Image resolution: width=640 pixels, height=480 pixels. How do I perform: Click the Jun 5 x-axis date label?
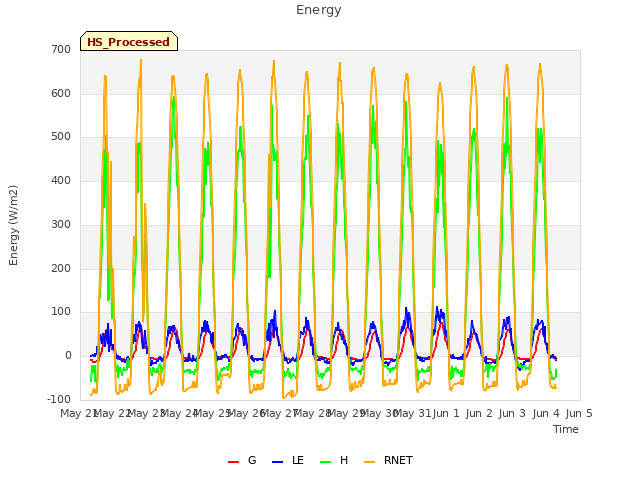point(579,413)
